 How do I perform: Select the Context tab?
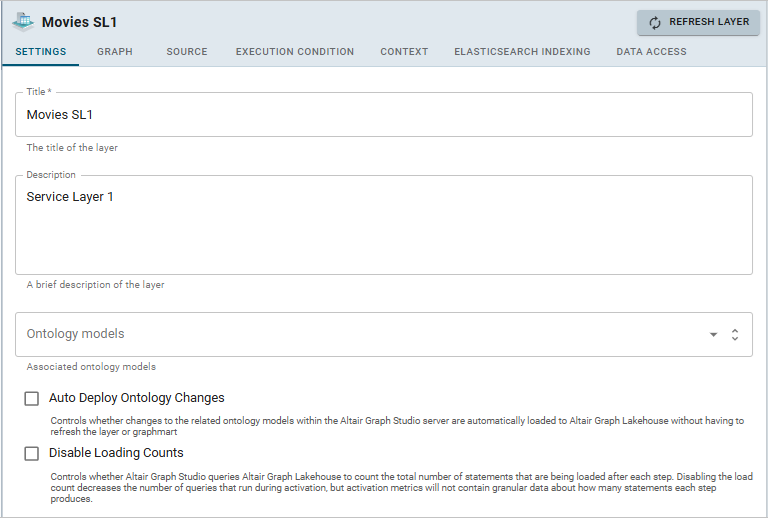click(x=404, y=52)
